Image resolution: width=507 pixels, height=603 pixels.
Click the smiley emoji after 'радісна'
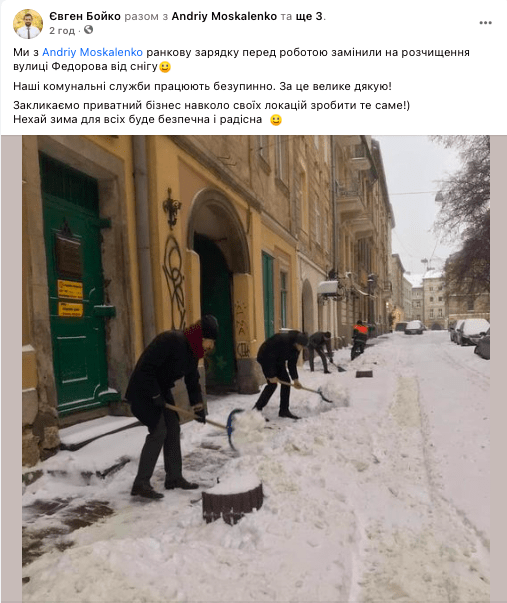click(276, 120)
